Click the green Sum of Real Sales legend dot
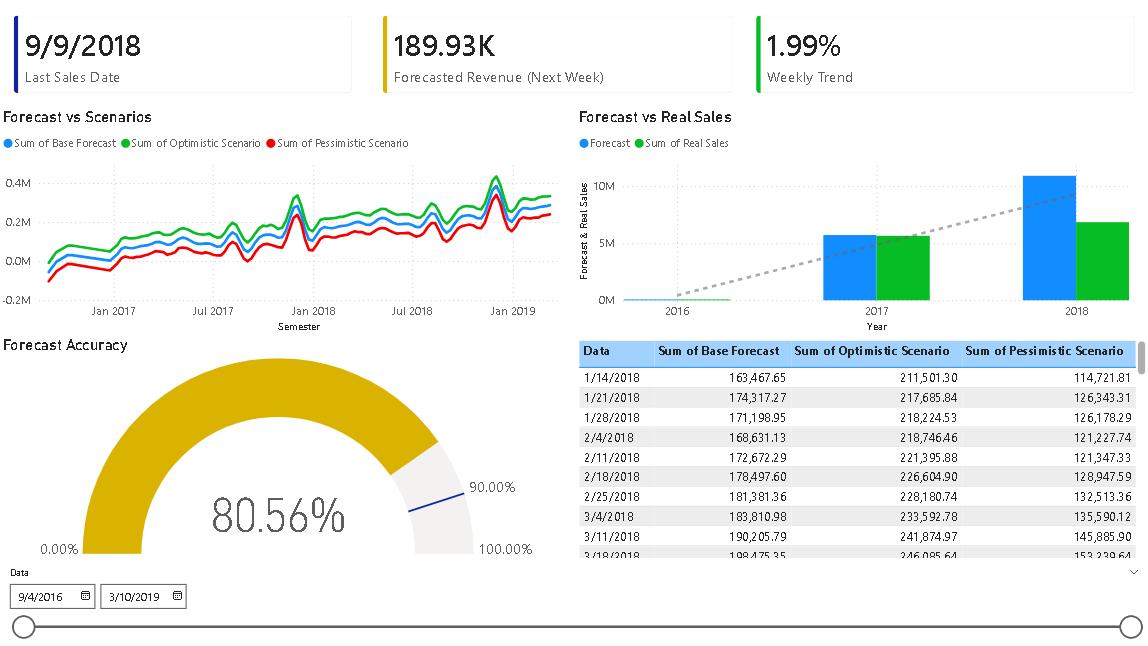The width and height of the screenshot is (1148, 646). click(x=637, y=142)
